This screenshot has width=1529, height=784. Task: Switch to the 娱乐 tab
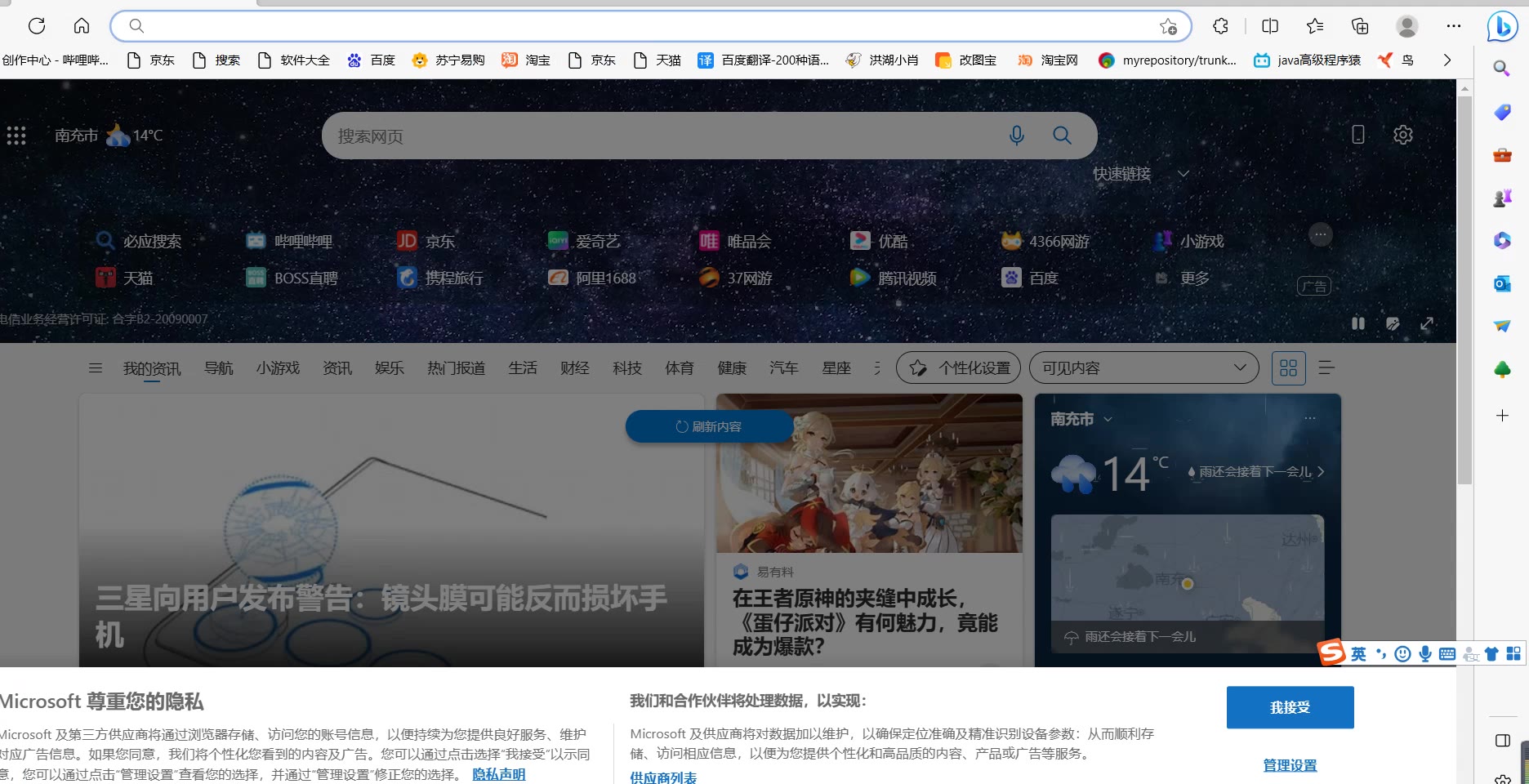pos(390,368)
